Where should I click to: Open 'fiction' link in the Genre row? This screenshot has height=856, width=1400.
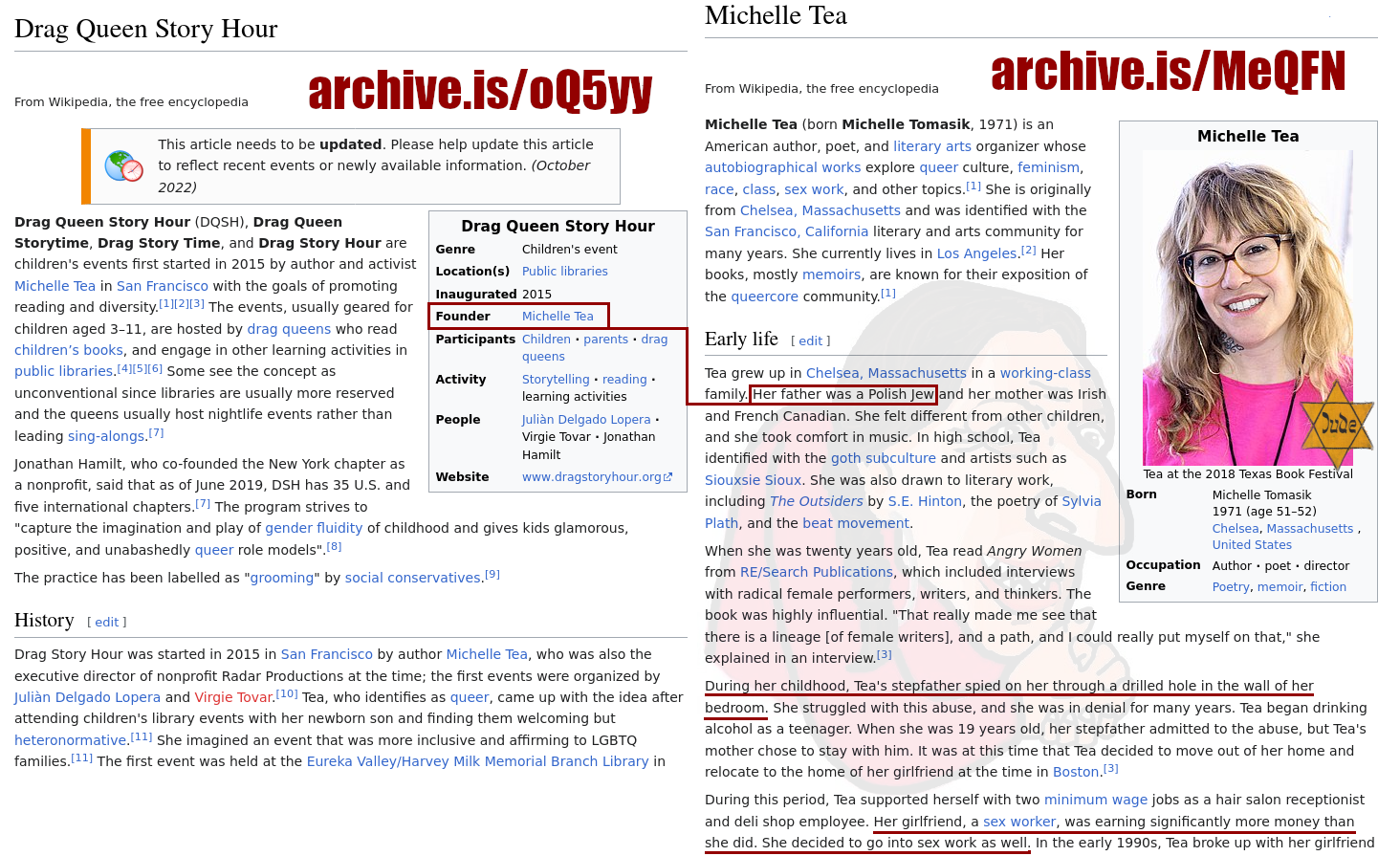(x=1328, y=587)
